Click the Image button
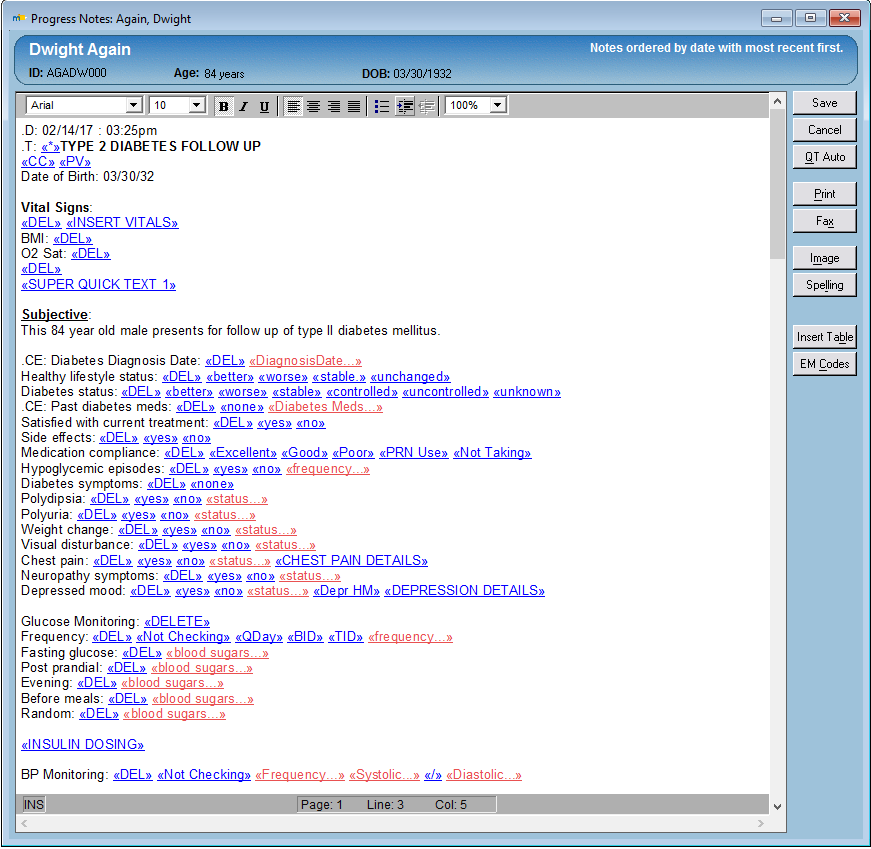Screen dimensions: 871x849 click(x=824, y=258)
